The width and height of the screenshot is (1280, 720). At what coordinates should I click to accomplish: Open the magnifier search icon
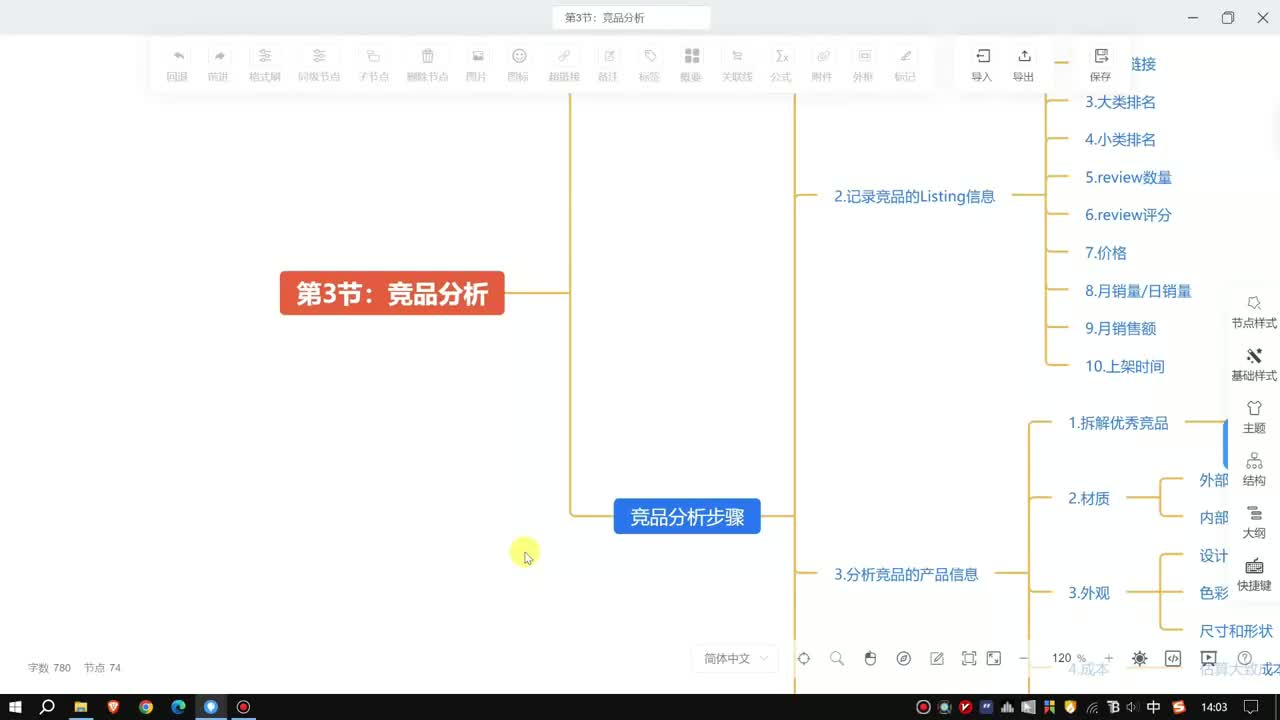coord(837,658)
